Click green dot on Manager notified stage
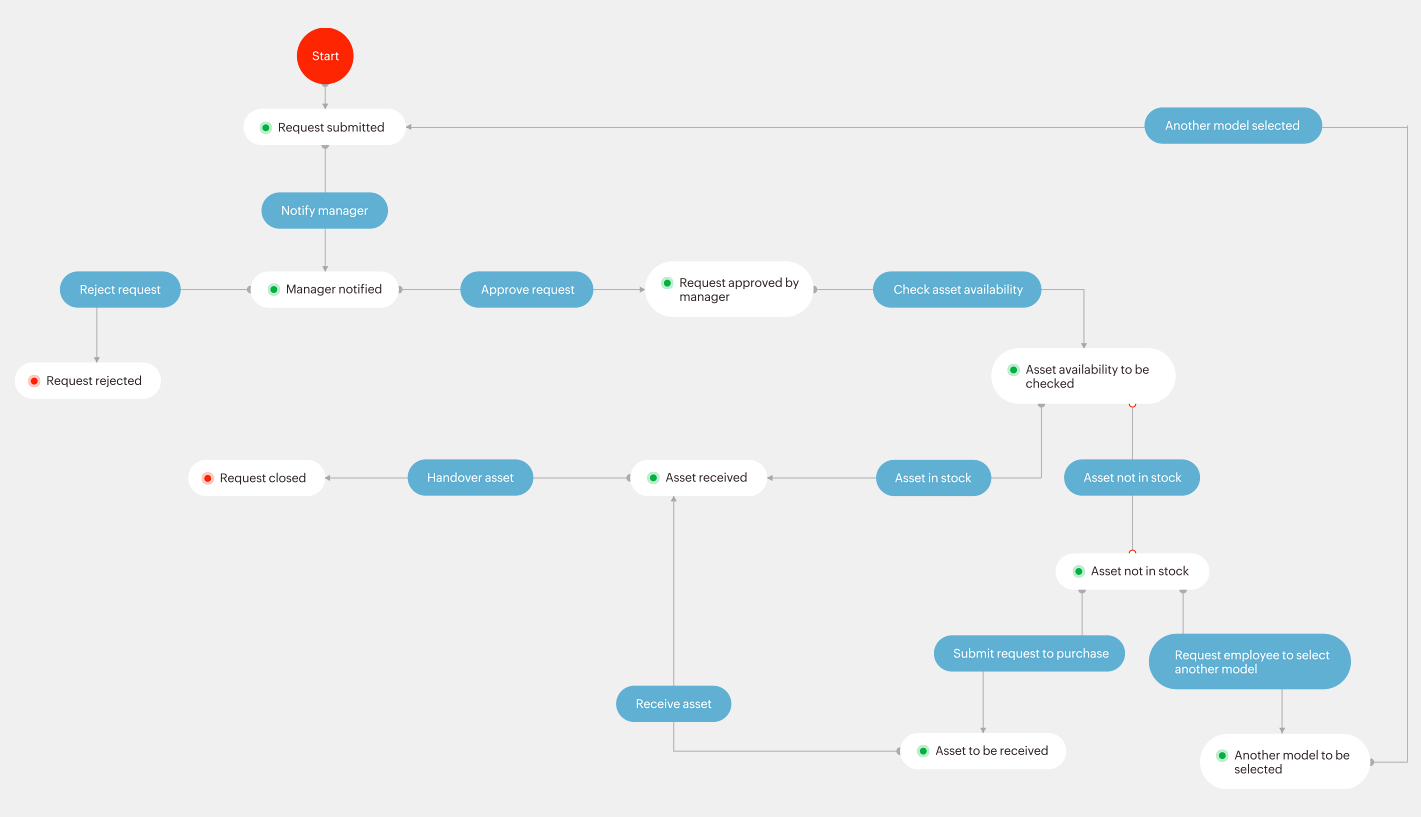The height and width of the screenshot is (817, 1421). point(273,289)
